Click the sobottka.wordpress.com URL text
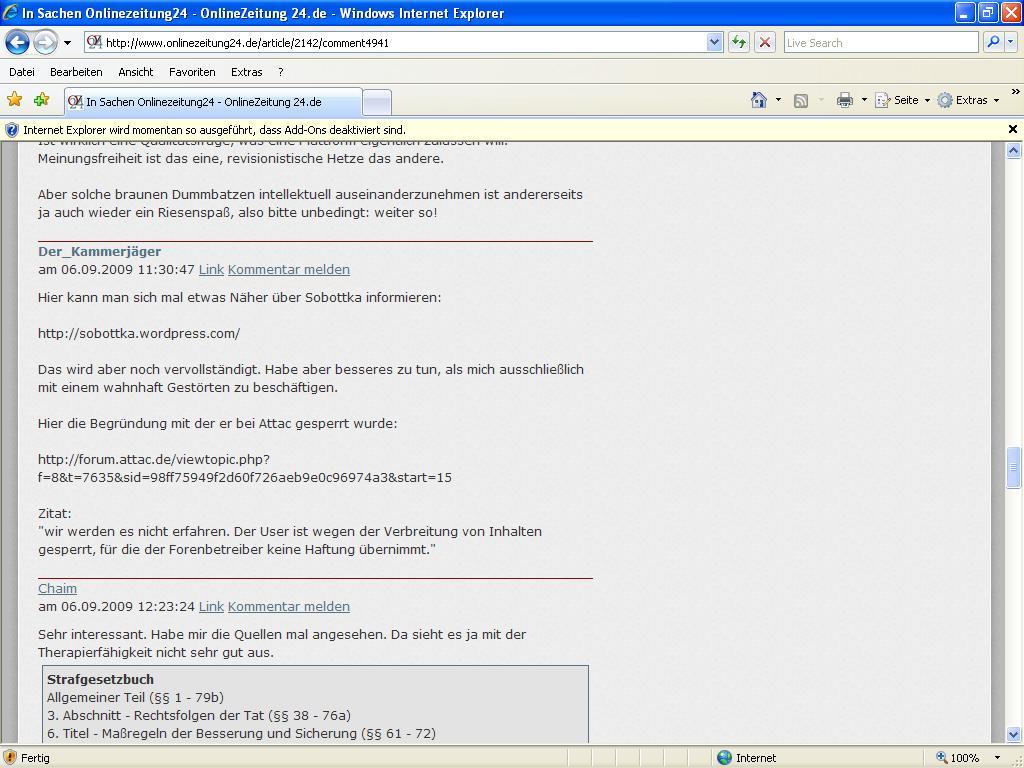The image size is (1024, 768). tap(139, 334)
